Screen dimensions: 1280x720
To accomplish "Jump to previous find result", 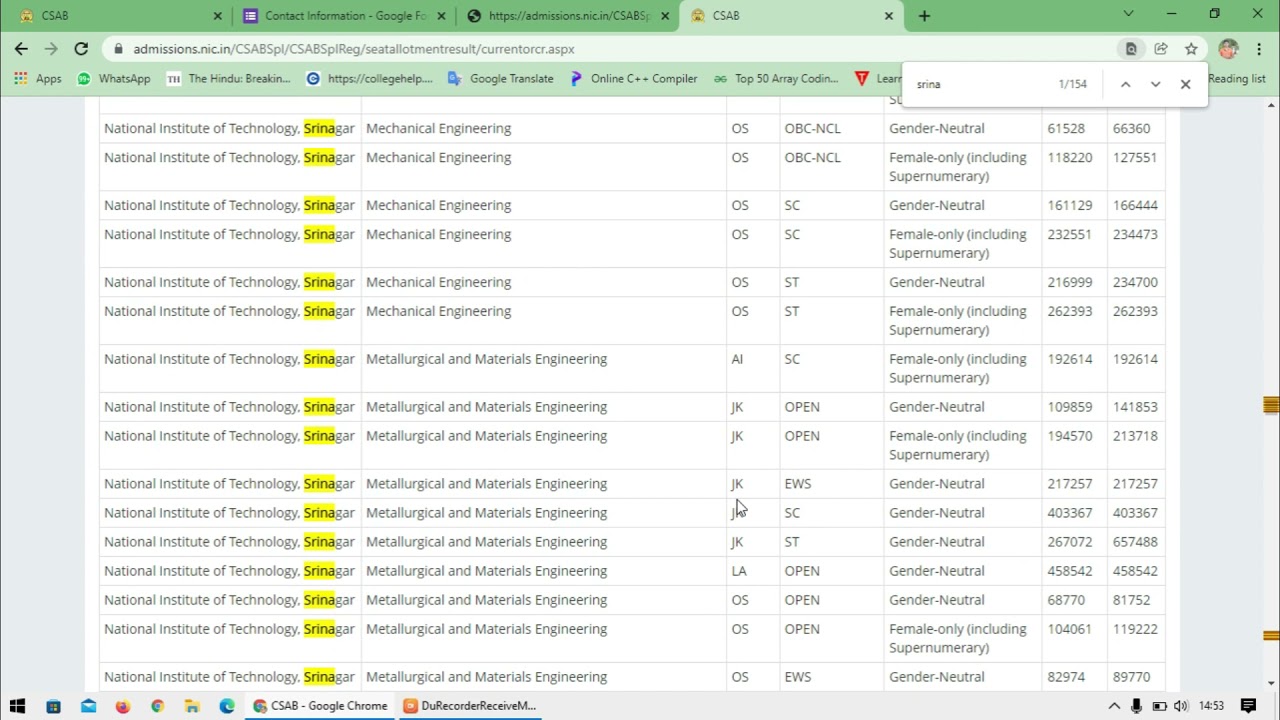I will [1125, 84].
